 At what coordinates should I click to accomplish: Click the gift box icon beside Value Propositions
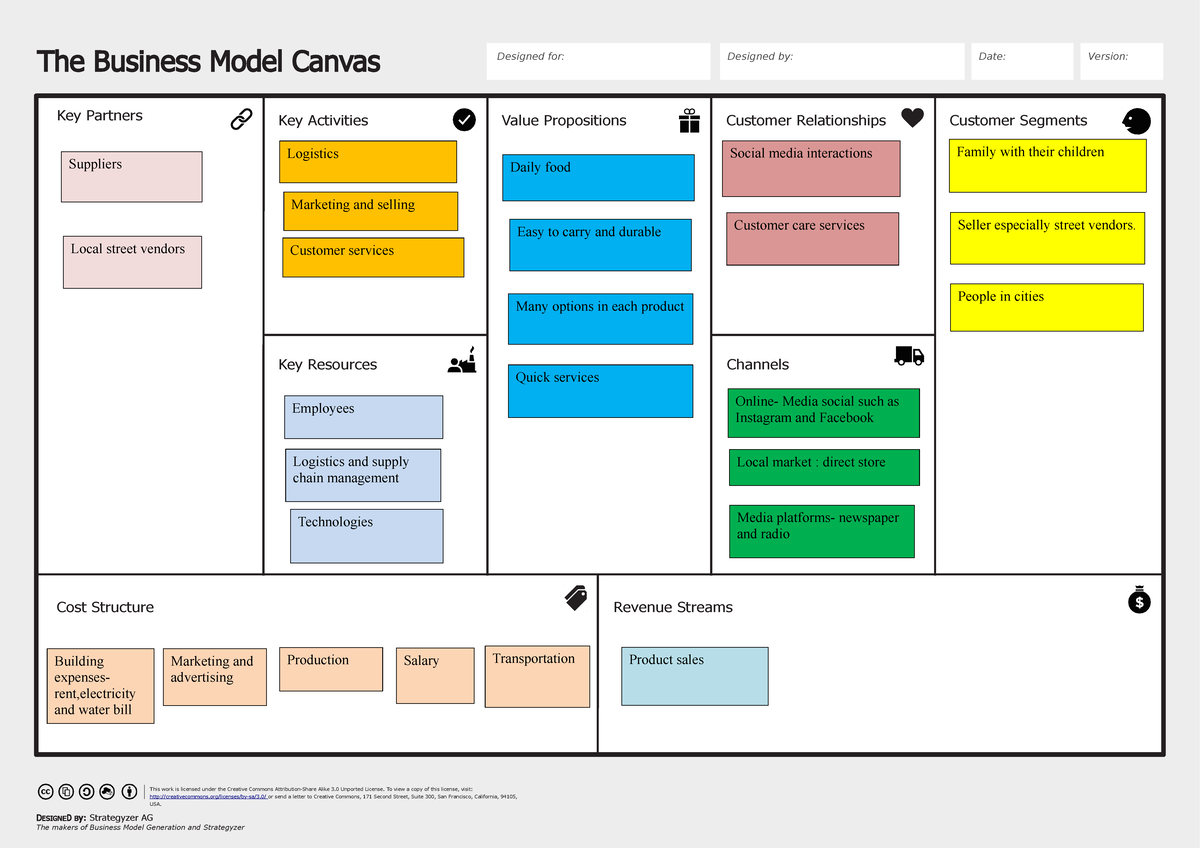click(x=689, y=121)
